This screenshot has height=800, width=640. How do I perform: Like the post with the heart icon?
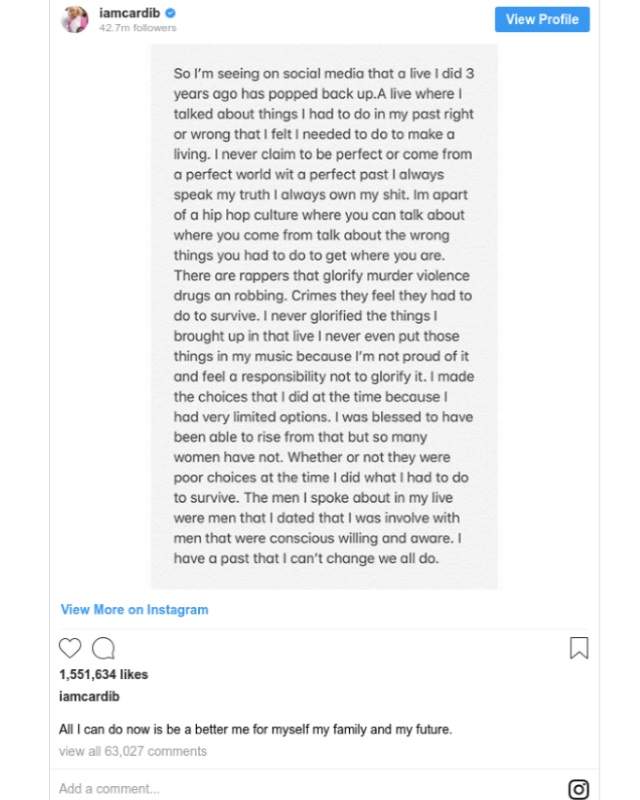[70, 648]
